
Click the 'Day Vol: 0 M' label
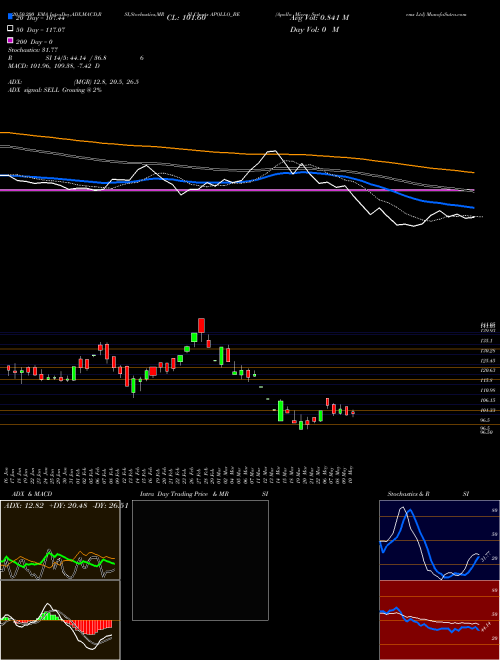pos(314,30)
